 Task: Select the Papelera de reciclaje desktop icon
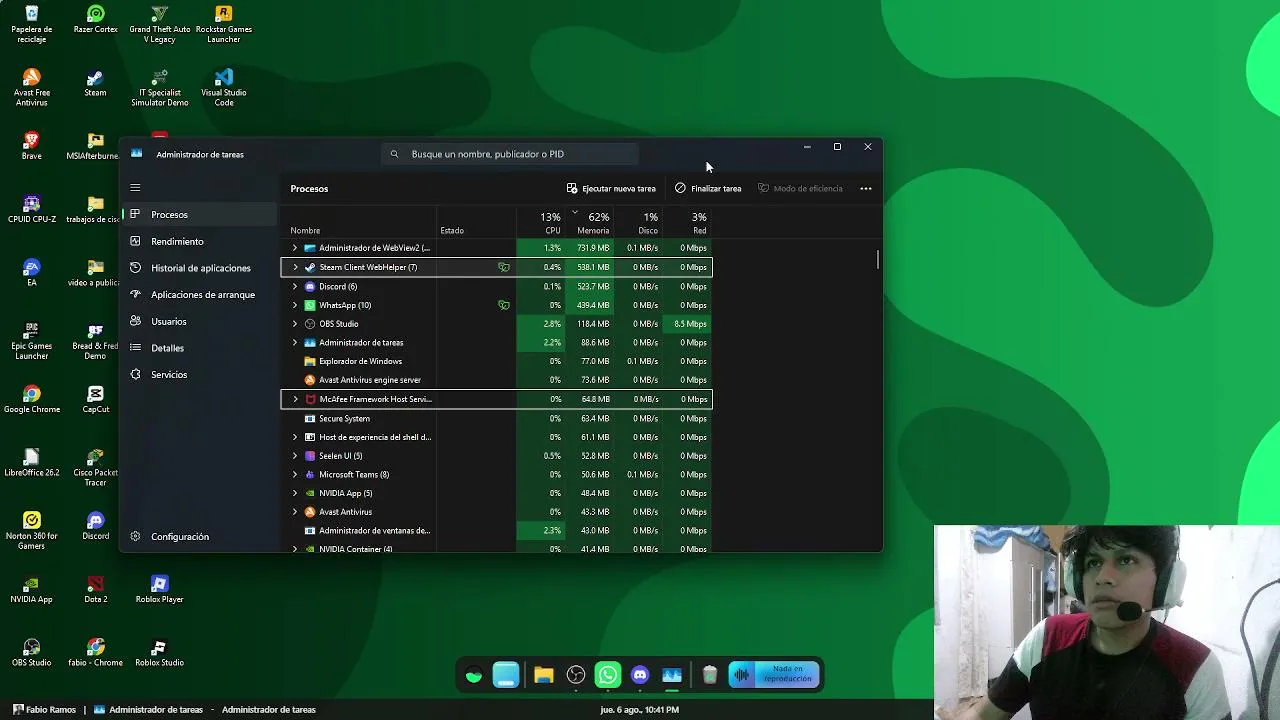(x=31, y=24)
